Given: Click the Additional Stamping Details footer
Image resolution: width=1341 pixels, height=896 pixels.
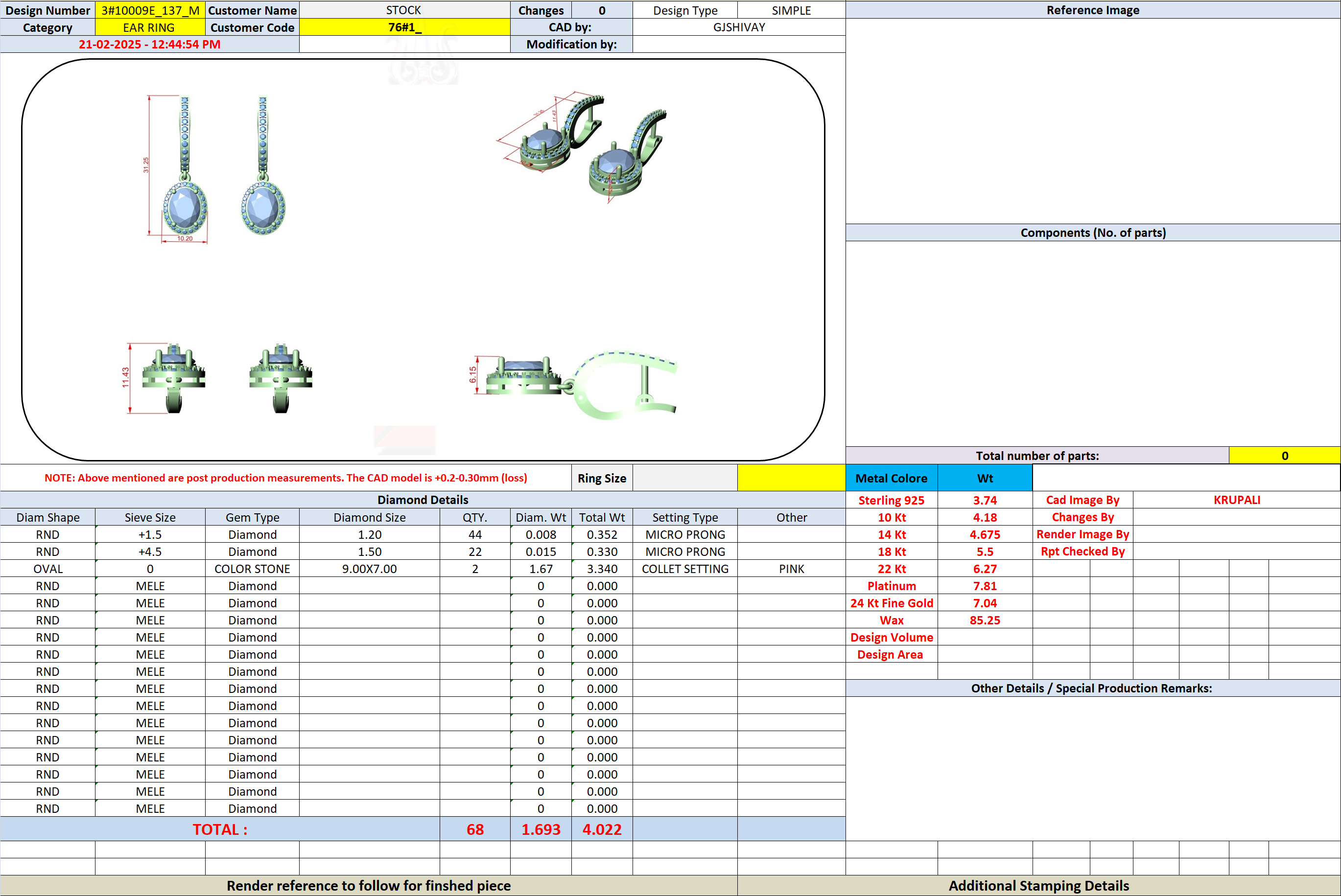Looking at the screenshot, I should click(1038, 886).
